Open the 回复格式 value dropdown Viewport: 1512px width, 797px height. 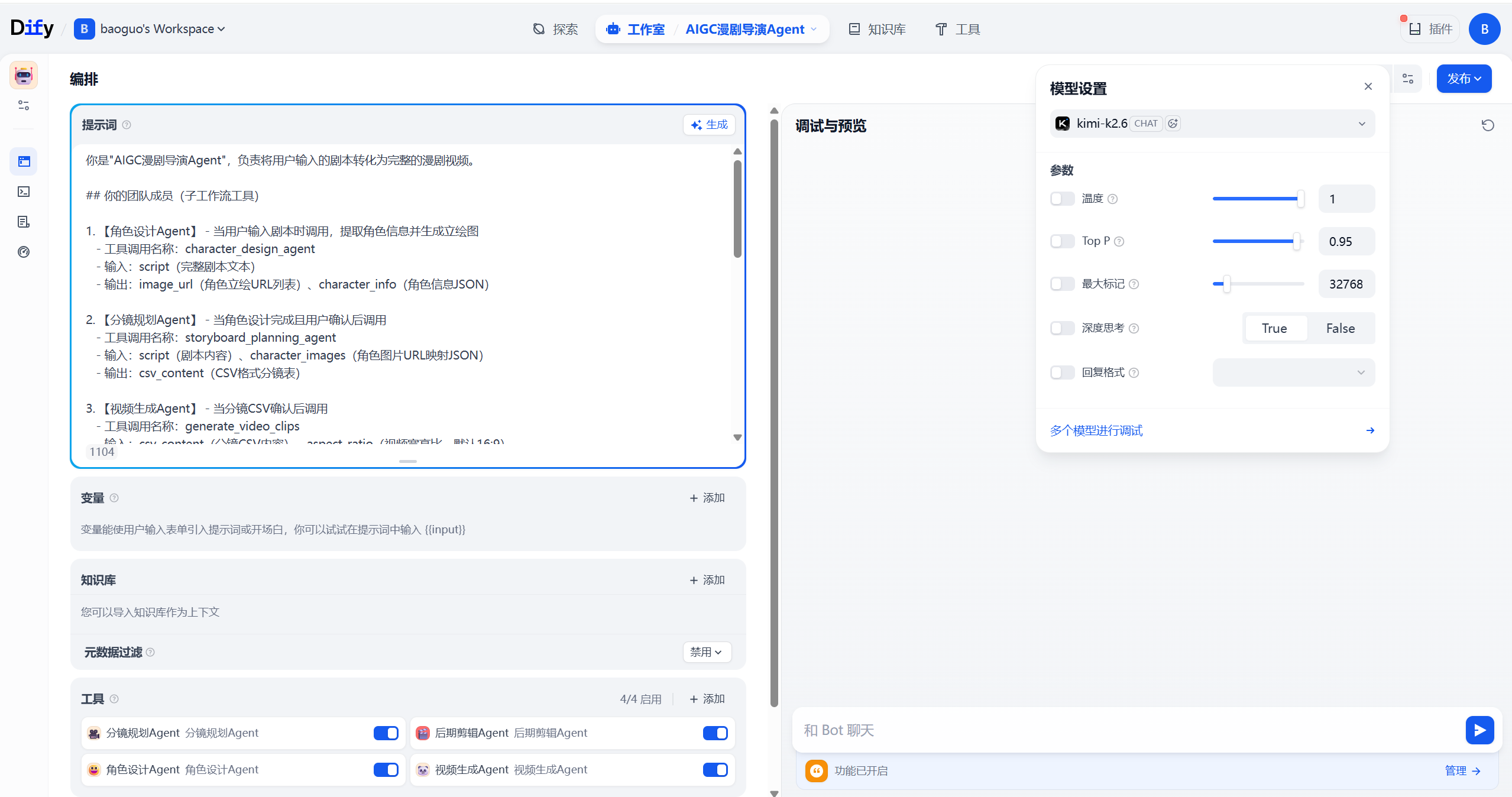(x=1293, y=372)
